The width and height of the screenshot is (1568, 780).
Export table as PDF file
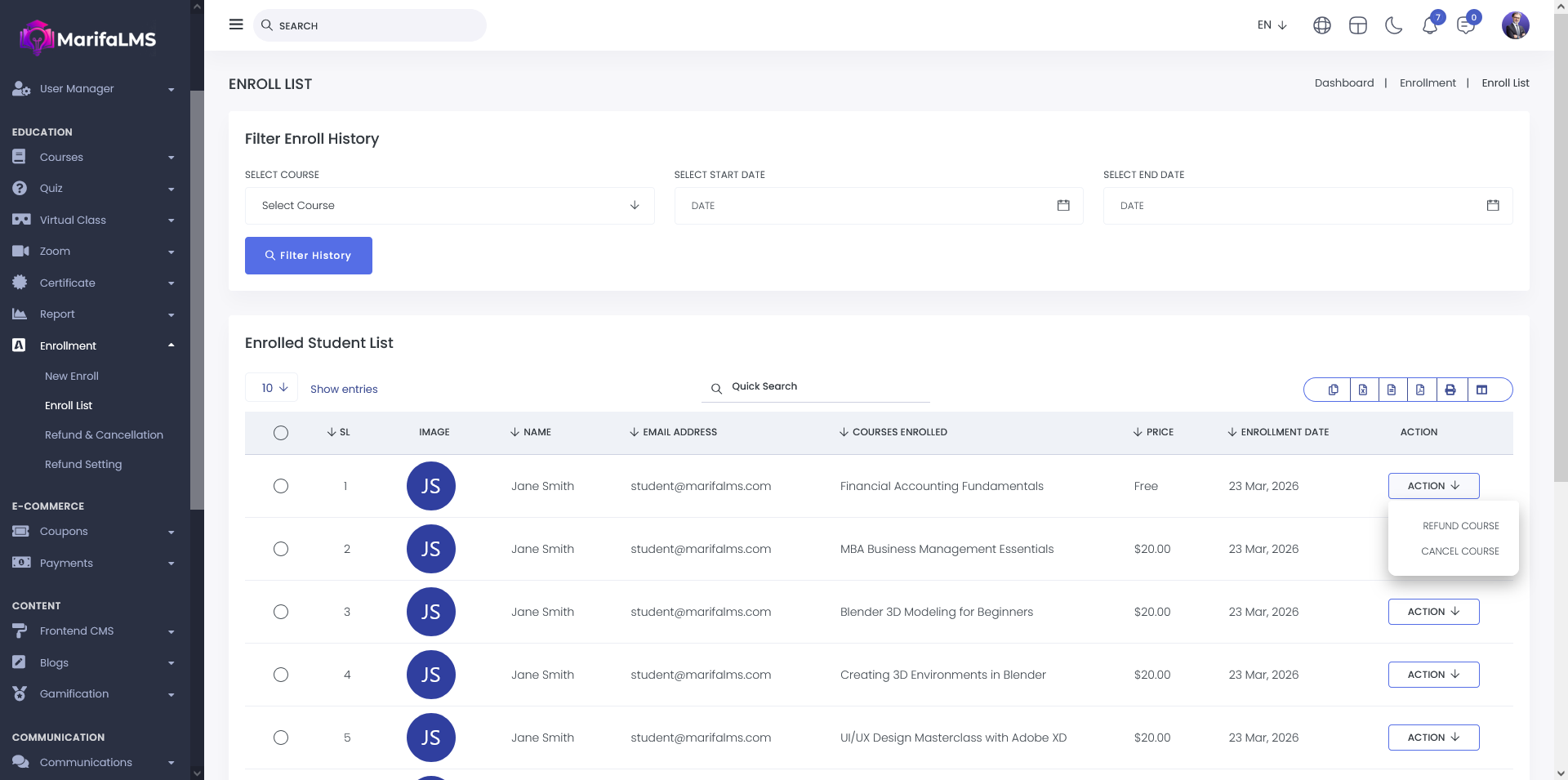point(1420,390)
